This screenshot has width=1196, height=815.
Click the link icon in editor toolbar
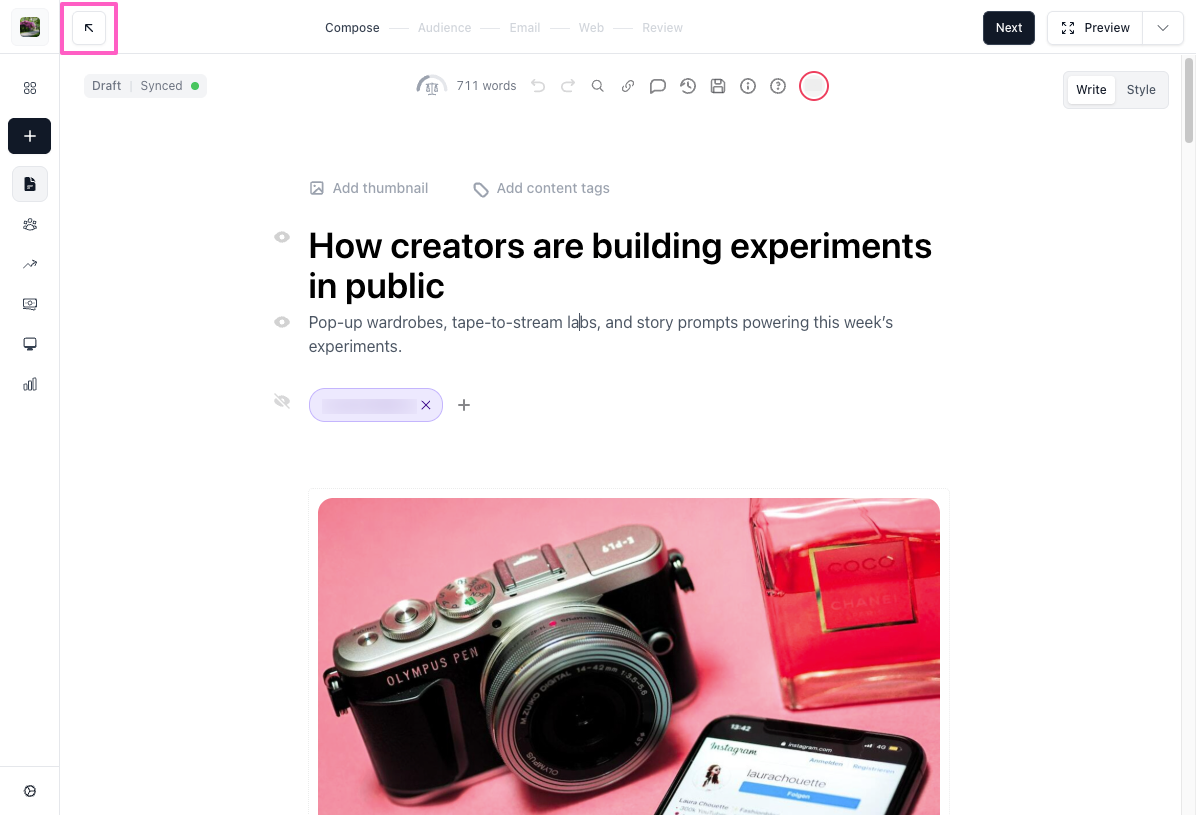pyautogui.click(x=628, y=86)
